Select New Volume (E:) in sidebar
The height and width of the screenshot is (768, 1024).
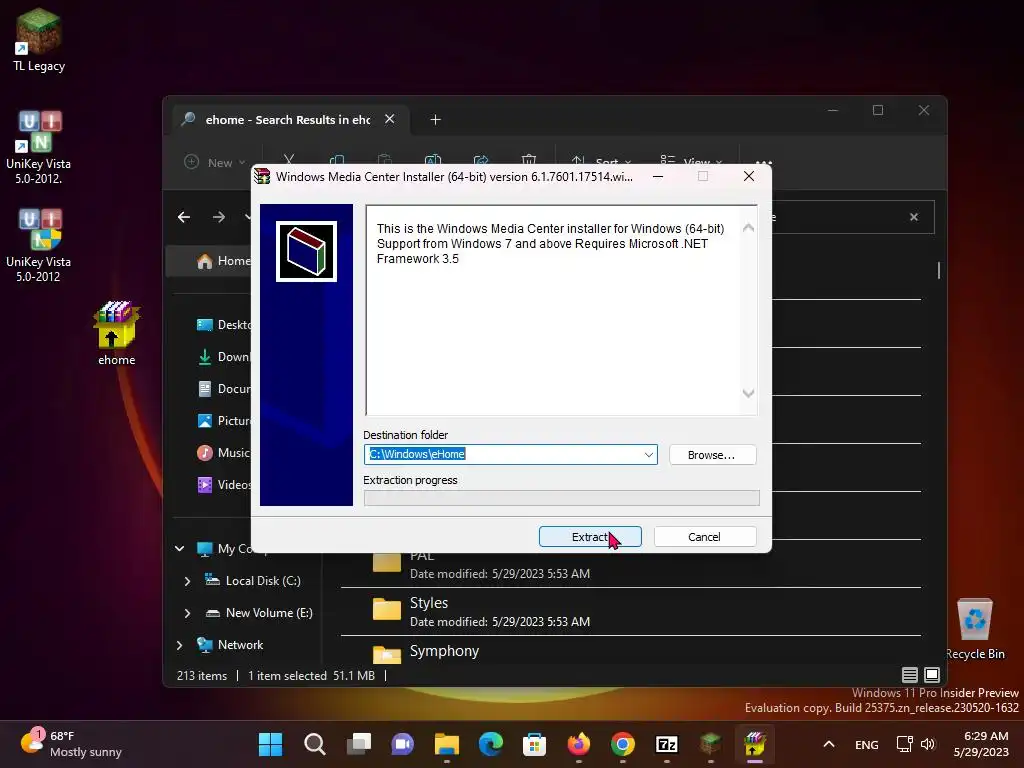(x=259, y=613)
